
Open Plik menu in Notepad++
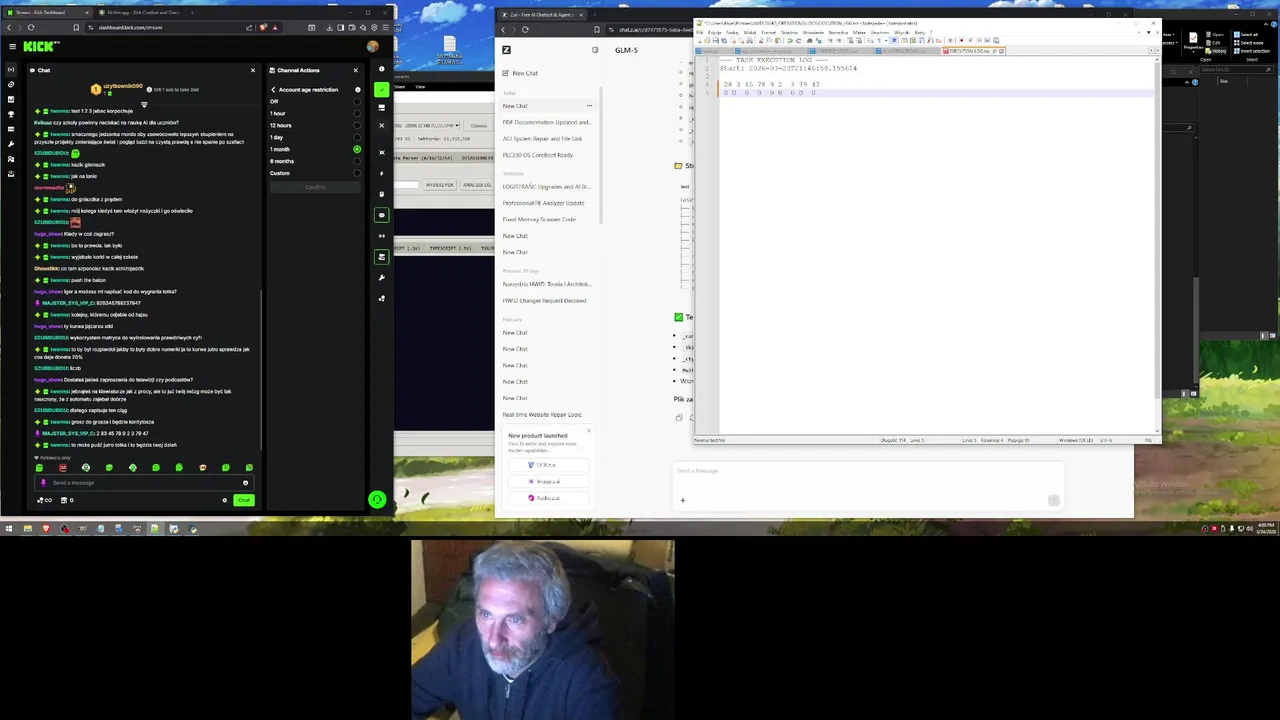pyautogui.click(x=700, y=32)
